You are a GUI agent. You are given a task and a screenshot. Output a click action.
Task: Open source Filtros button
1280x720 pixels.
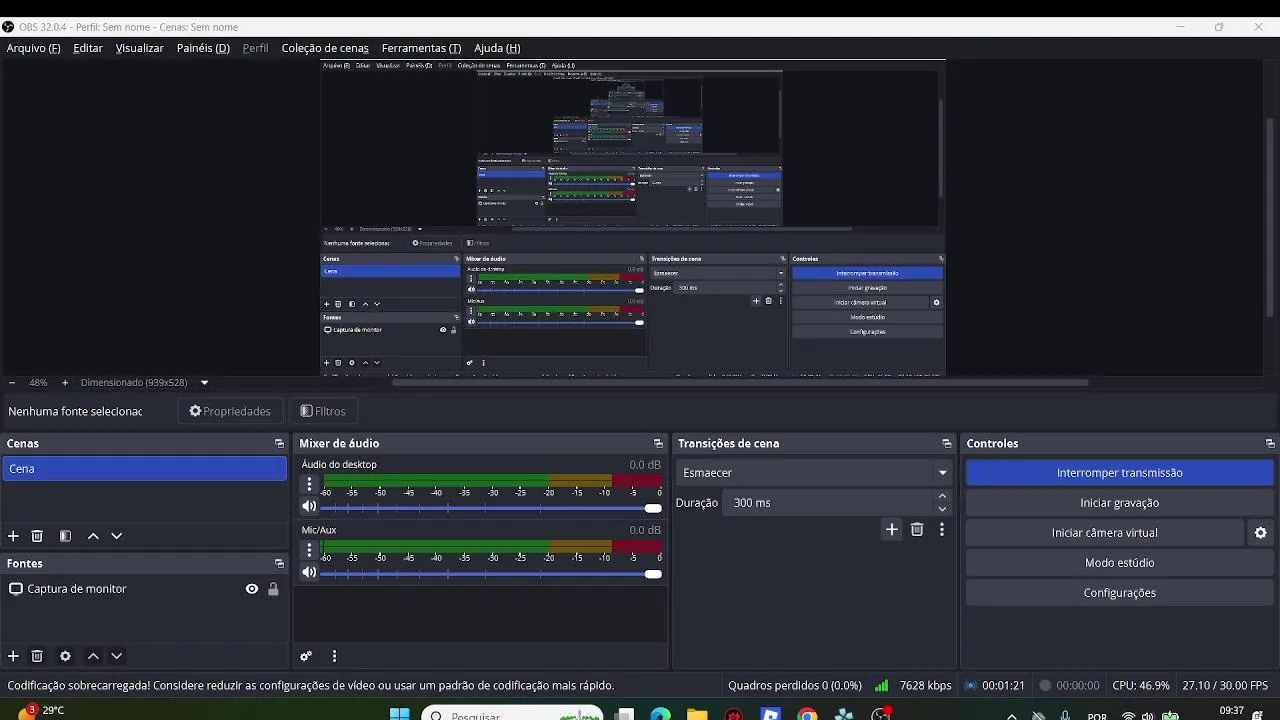click(x=323, y=411)
